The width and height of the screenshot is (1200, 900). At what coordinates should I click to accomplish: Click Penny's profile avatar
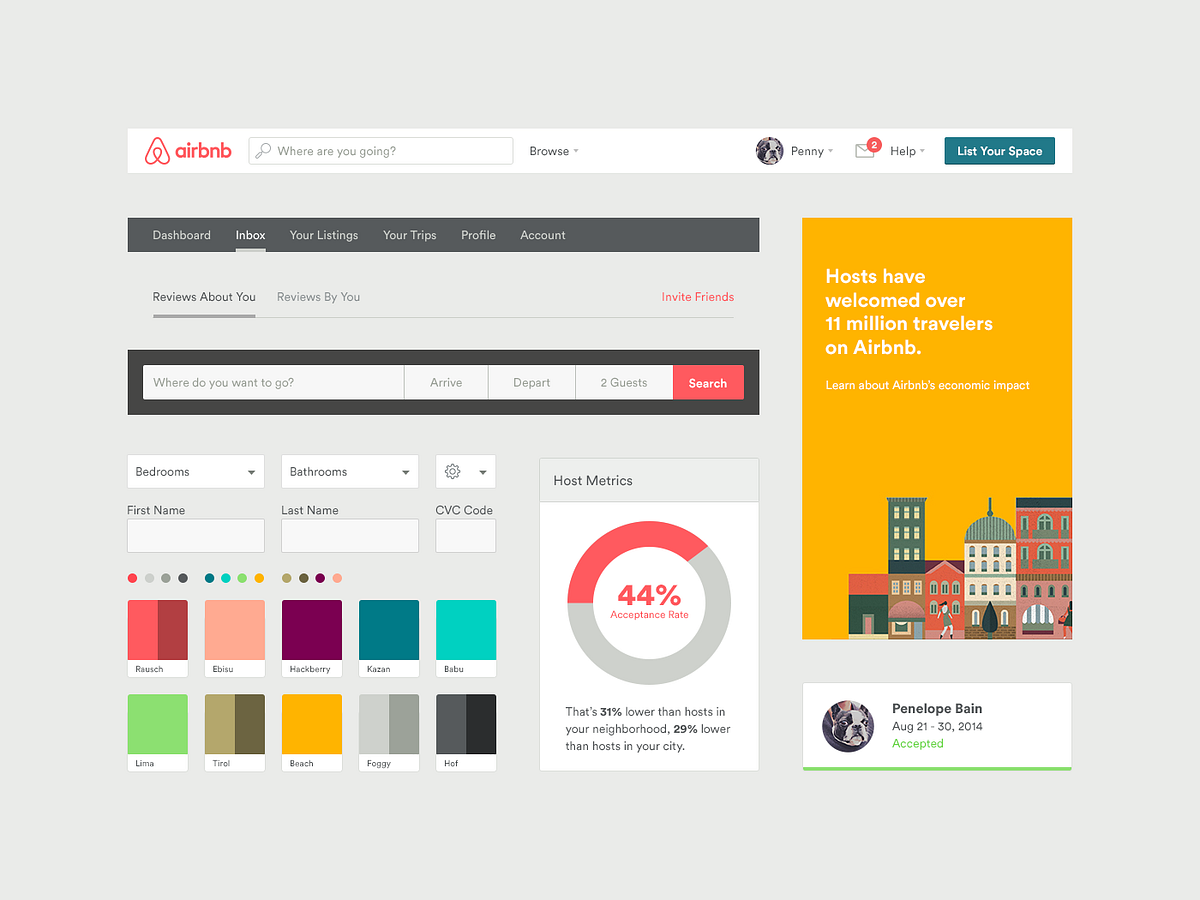[x=770, y=150]
